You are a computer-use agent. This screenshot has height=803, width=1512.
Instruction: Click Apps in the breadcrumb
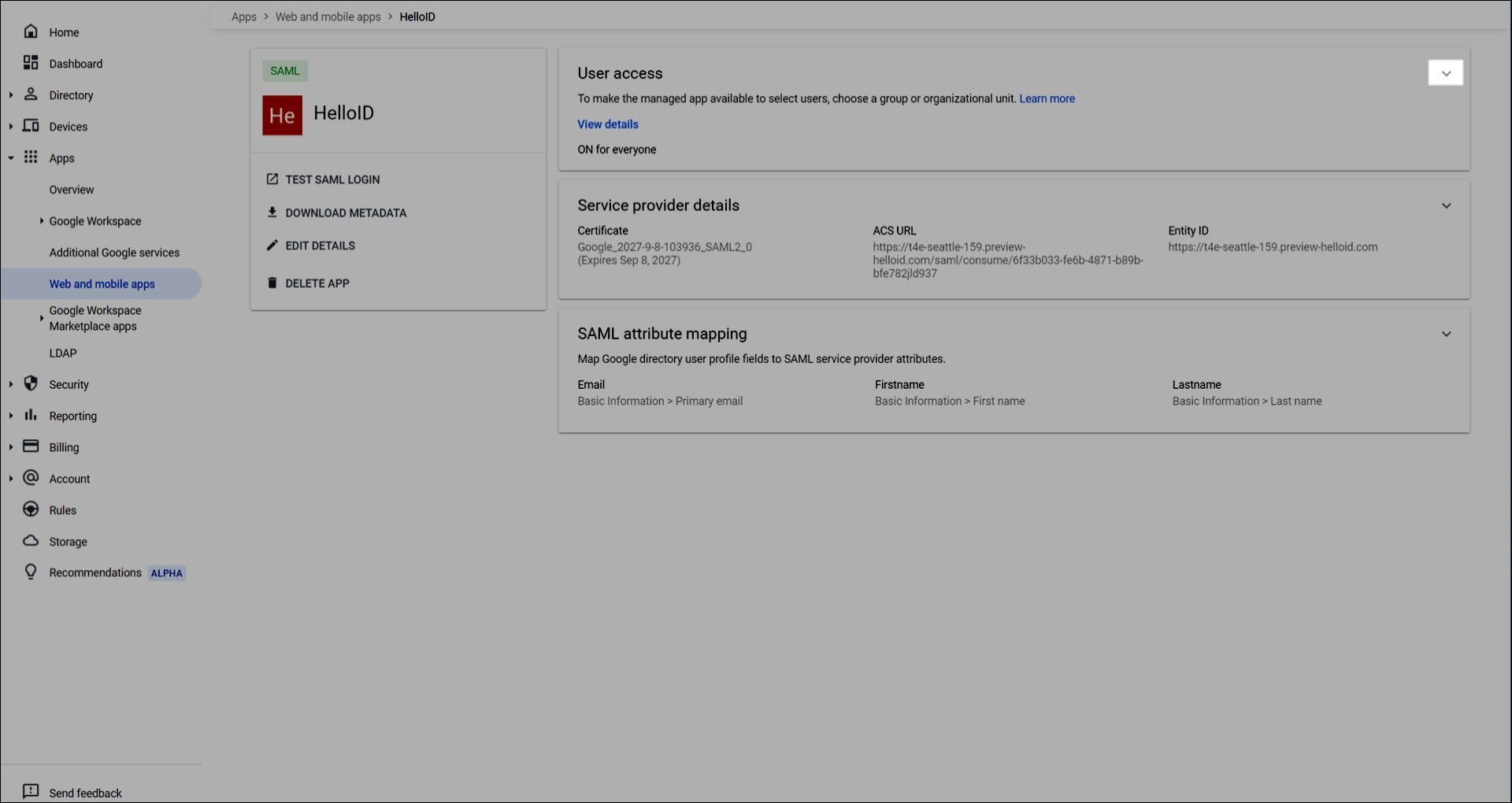[244, 17]
